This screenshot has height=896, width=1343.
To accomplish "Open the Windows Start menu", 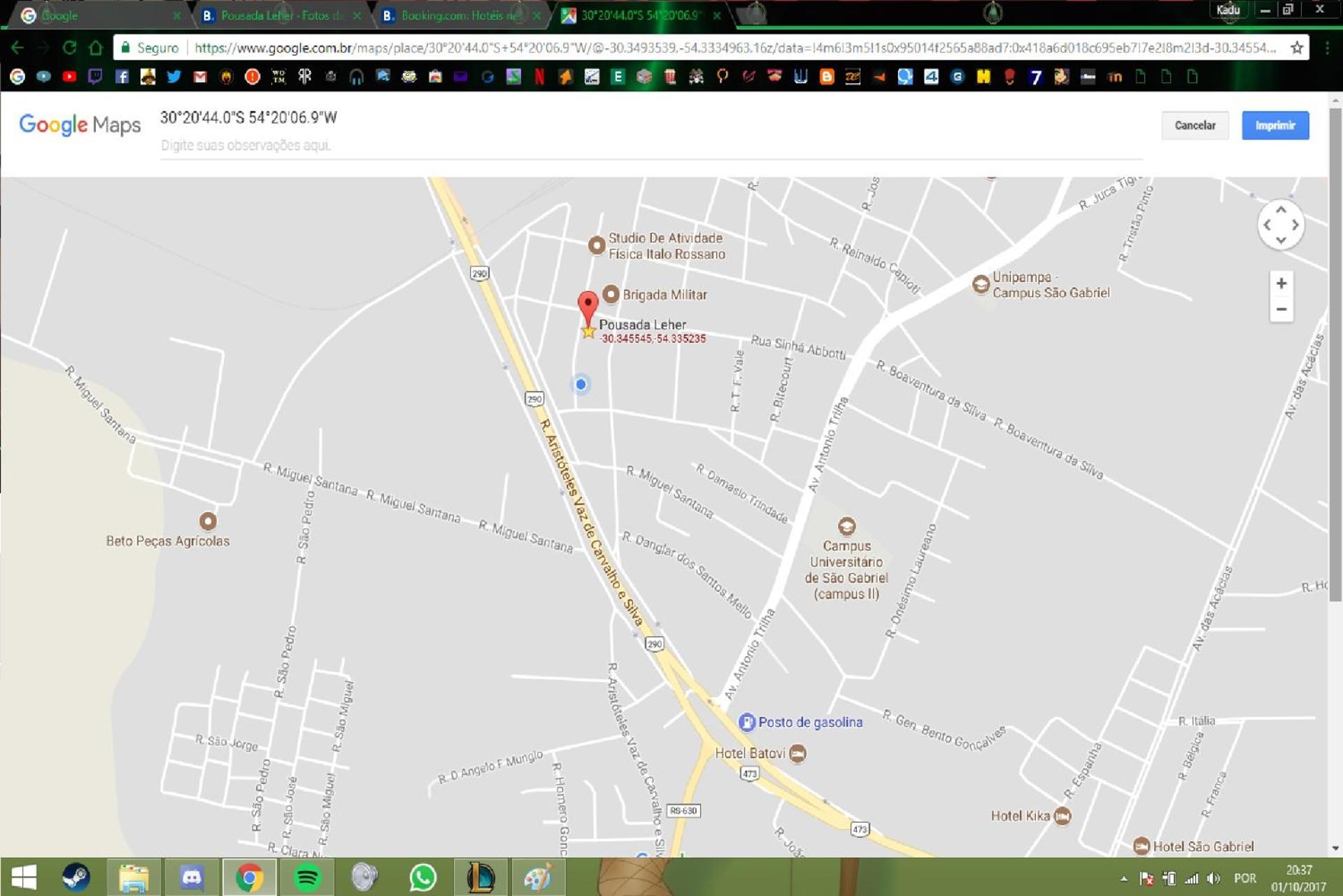I will point(24,877).
